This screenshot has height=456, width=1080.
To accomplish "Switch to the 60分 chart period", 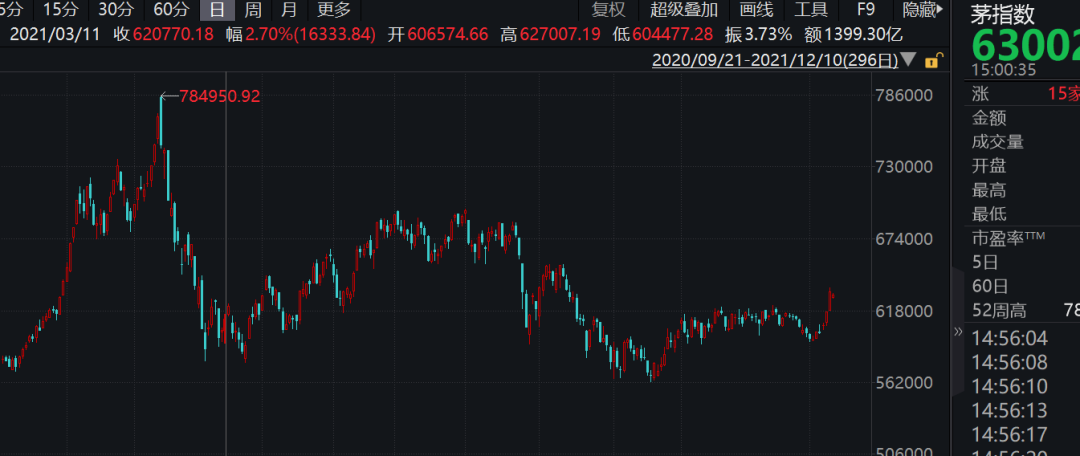I will (172, 10).
